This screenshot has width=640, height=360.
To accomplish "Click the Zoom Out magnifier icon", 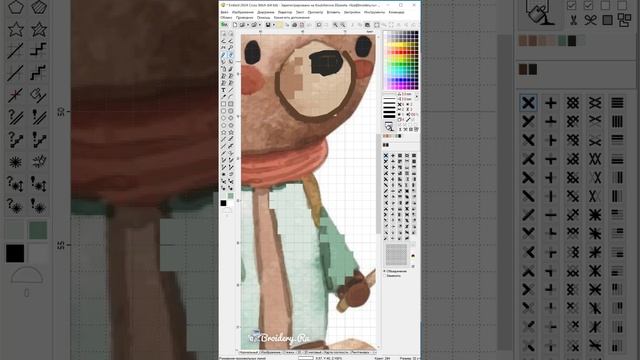I will click(x=343, y=25).
